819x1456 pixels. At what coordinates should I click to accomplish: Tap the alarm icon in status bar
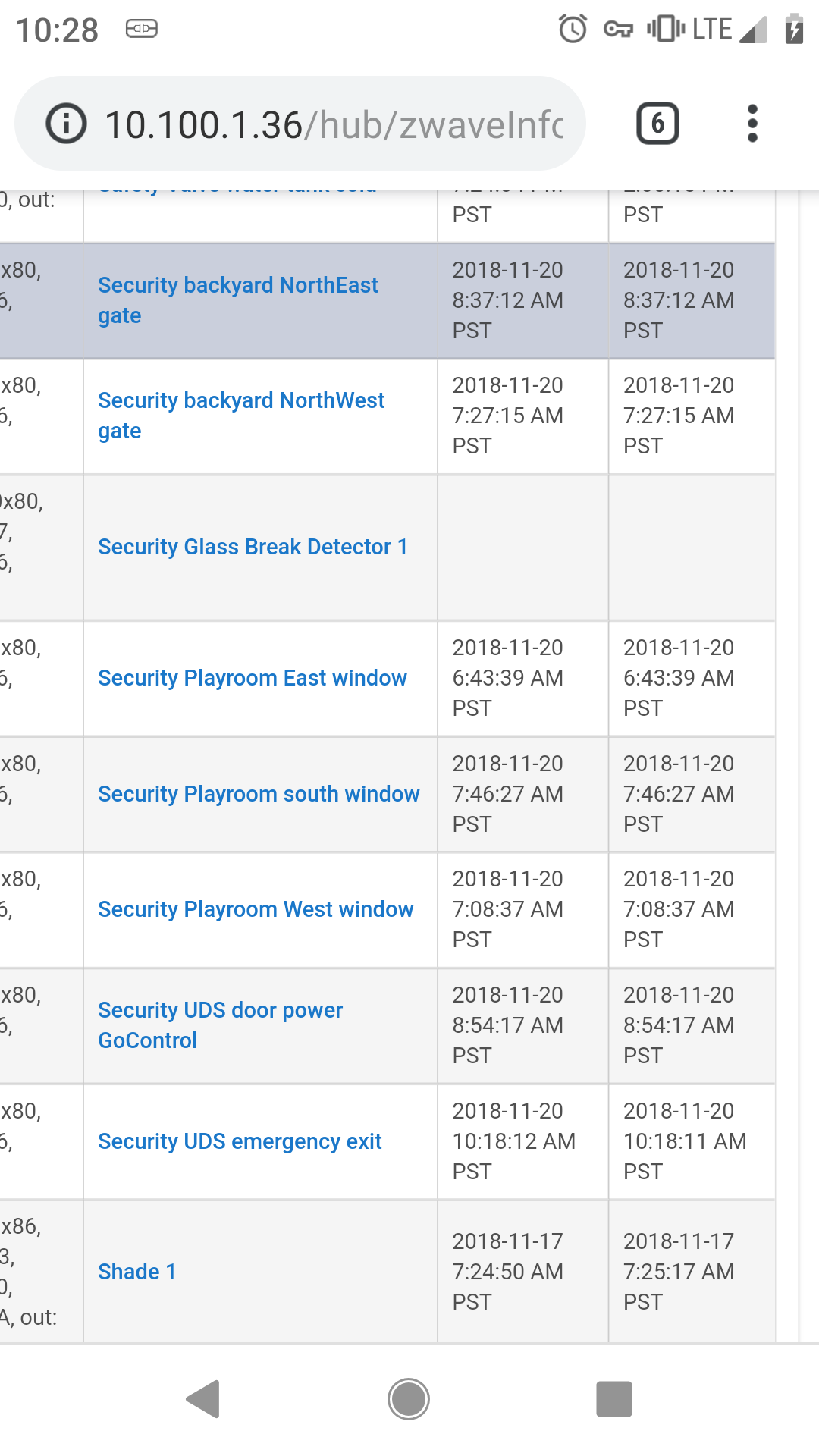[573, 29]
